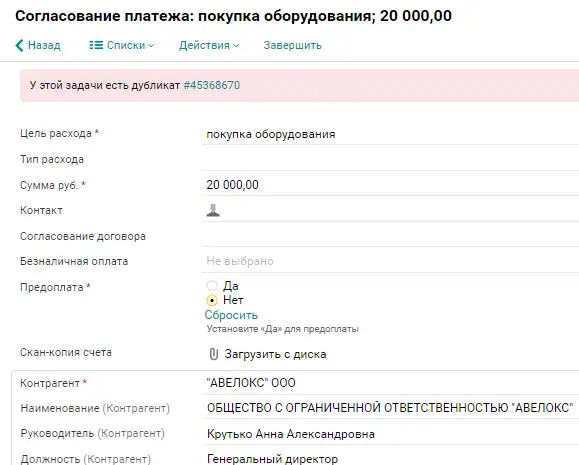This screenshot has height=465, width=579.
Task: Click the Завершить menu item
Action: 292,45
